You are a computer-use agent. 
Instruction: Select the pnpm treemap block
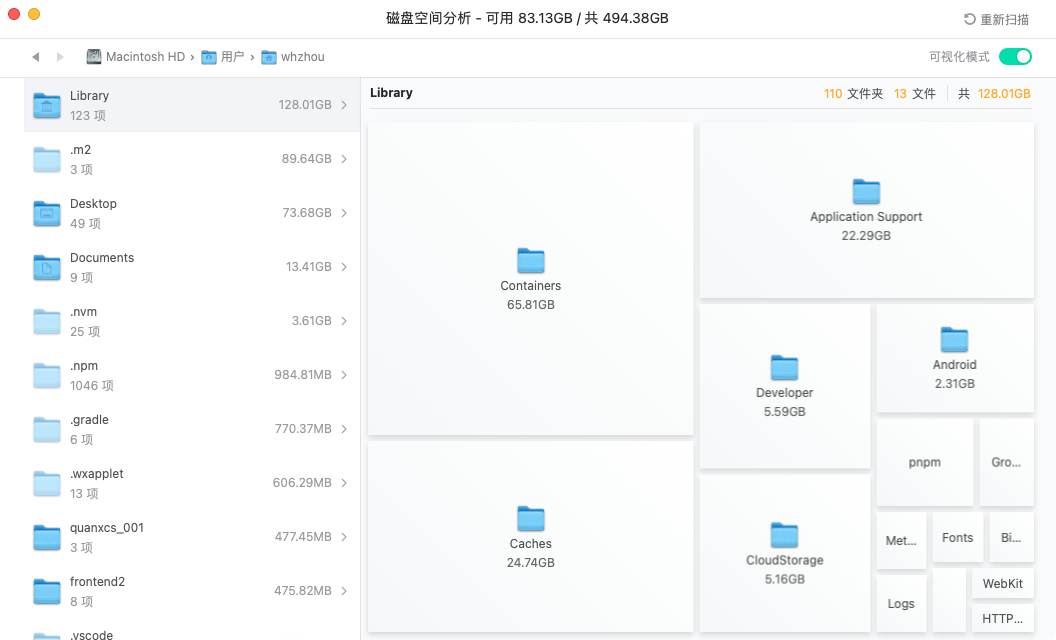point(924,462)
